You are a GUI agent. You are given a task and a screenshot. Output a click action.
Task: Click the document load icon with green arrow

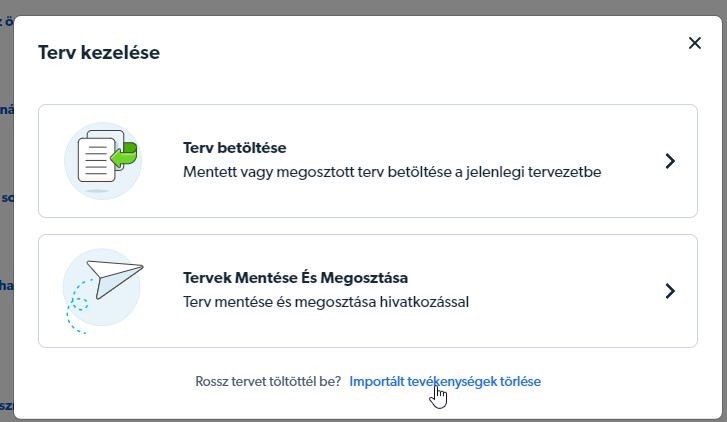coord(103,161)
